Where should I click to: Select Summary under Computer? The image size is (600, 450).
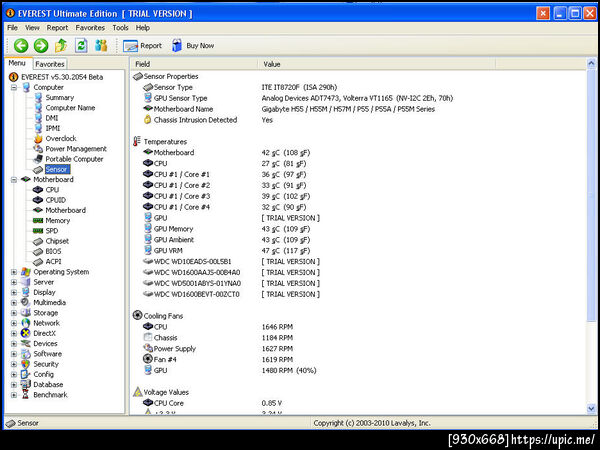point(60,98)
